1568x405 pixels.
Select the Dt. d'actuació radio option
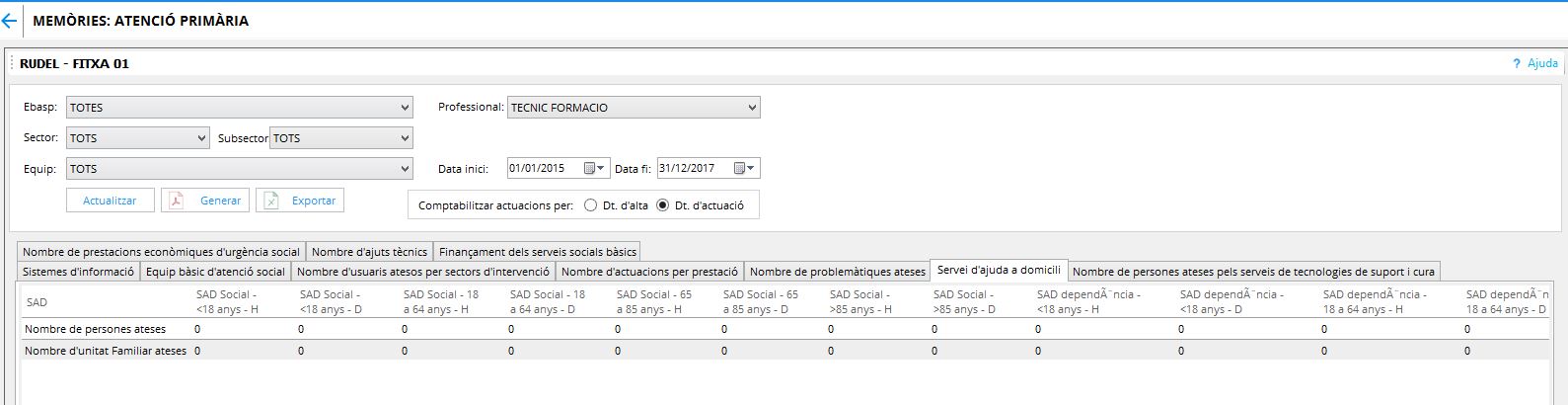click(662, 205)
